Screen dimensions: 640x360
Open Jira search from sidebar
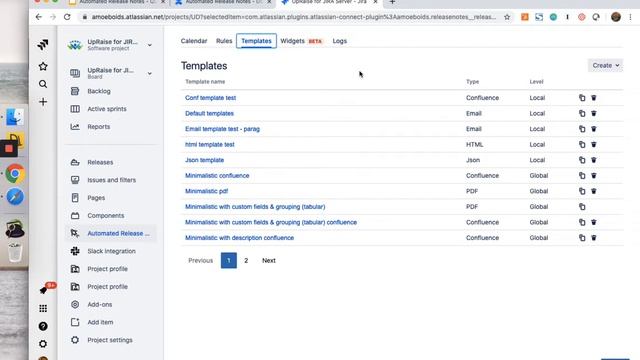[43, 84]
